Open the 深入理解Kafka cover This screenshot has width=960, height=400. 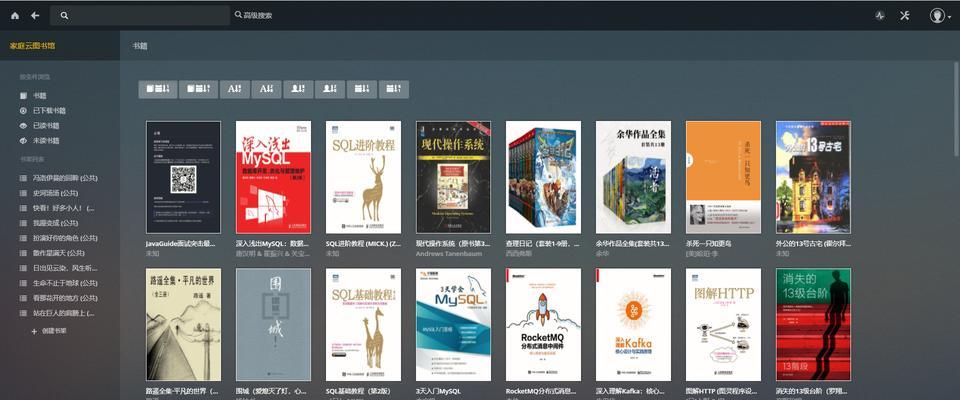tap(633, 325)
